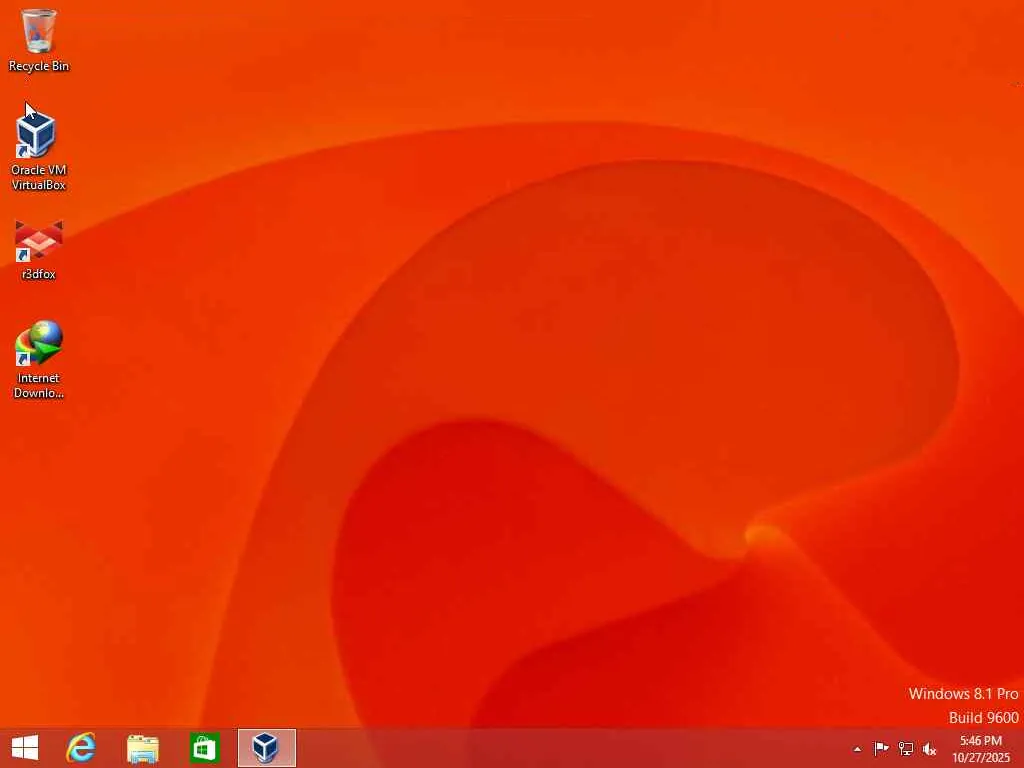Open the clock showing 5:46 PM
Viewport: 1024px width, 768px height.
click(x=981, y=749)
